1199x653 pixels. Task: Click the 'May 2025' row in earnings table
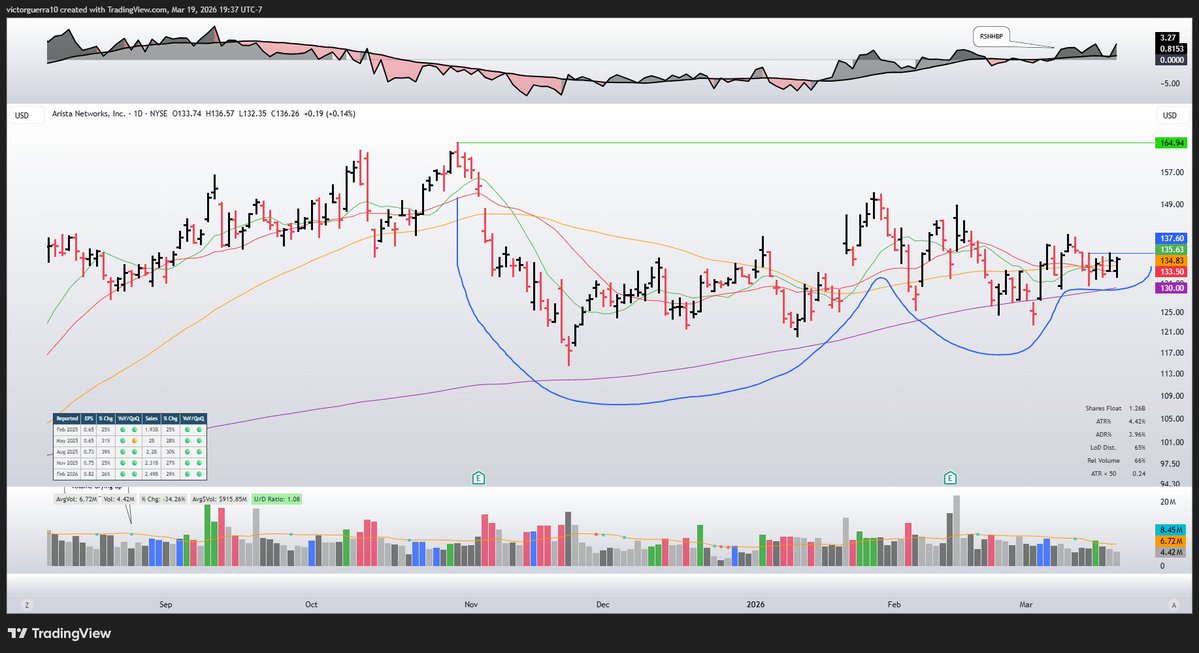(x=129, y=441)
